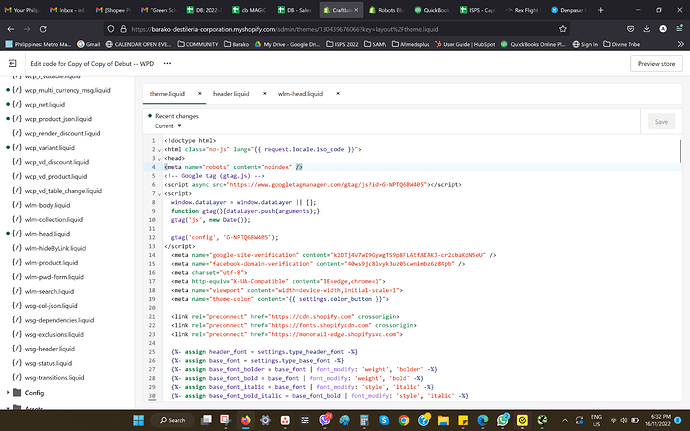This screenshot has width=690, height=431.
Task: Click the Preview store button
Action: [658, 63]
